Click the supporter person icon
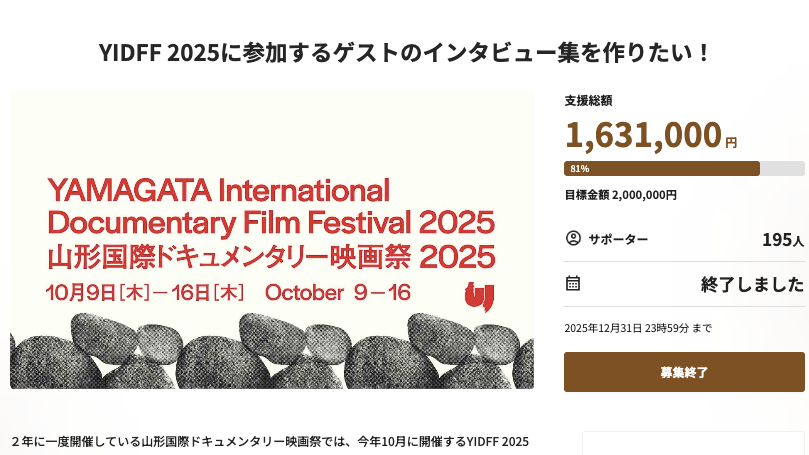809x455 pixels. tap(573, 239)
